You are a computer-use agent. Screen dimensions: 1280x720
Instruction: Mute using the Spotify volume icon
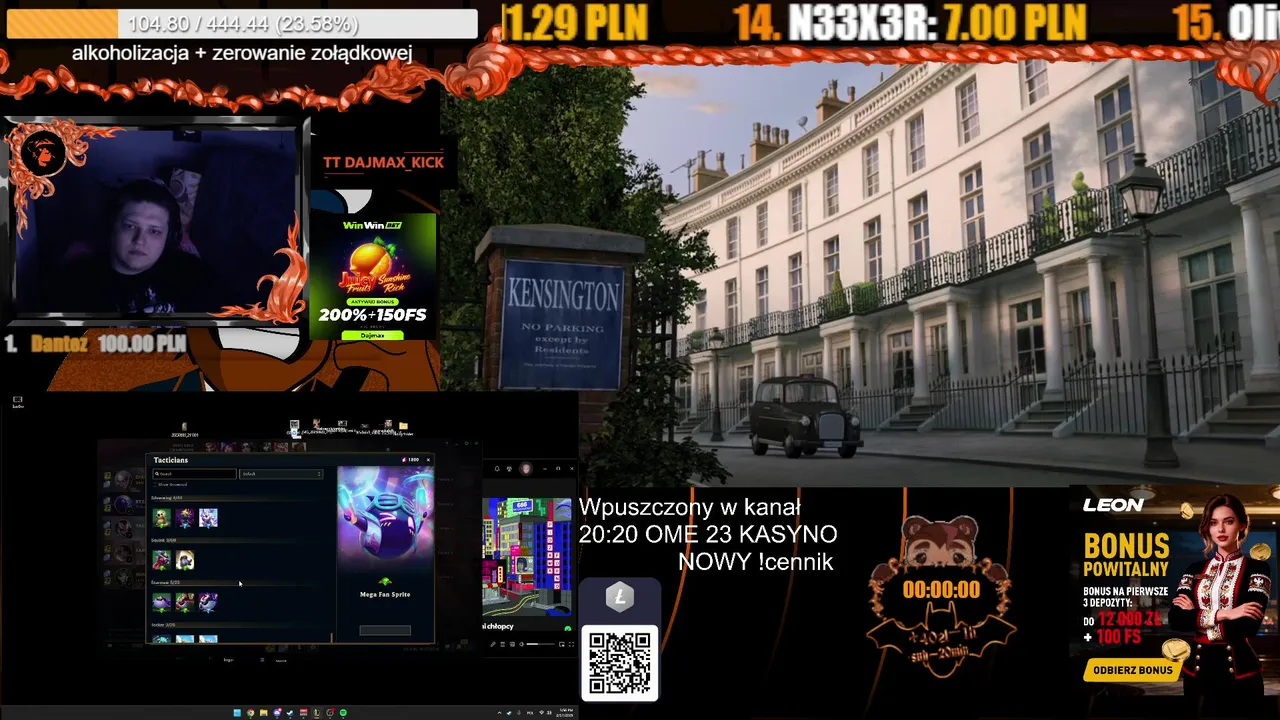click(522, 644)
